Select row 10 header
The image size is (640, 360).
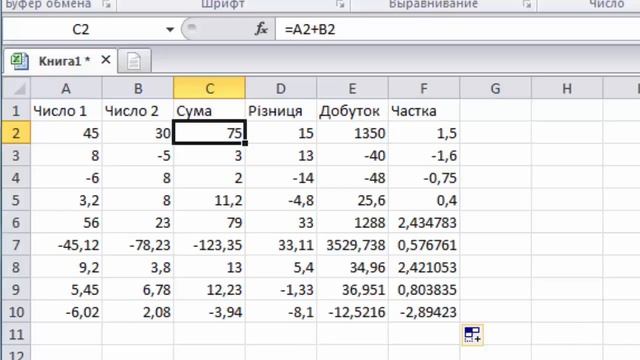[16, 312]
